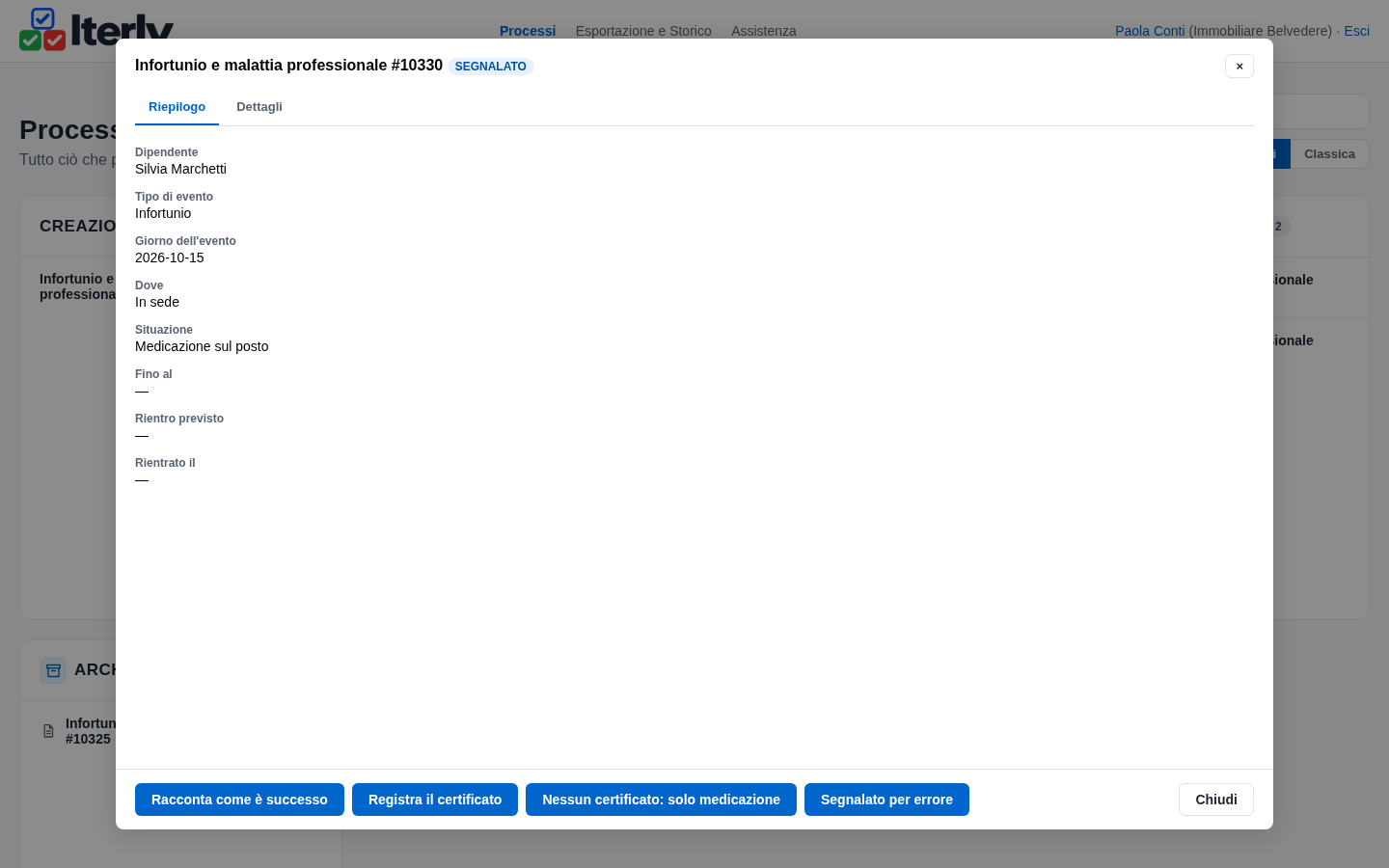Click the Chiudi button
This screenshot has height=868, width=1389.
(1216, 800)
